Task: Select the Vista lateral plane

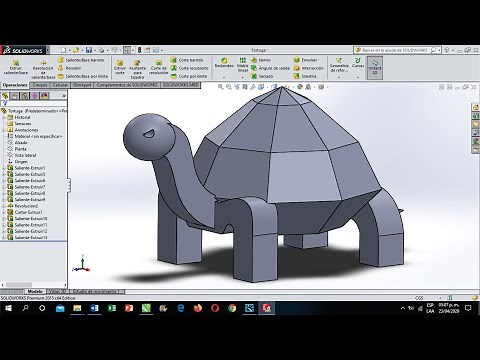Action: (x=22, y=155)
